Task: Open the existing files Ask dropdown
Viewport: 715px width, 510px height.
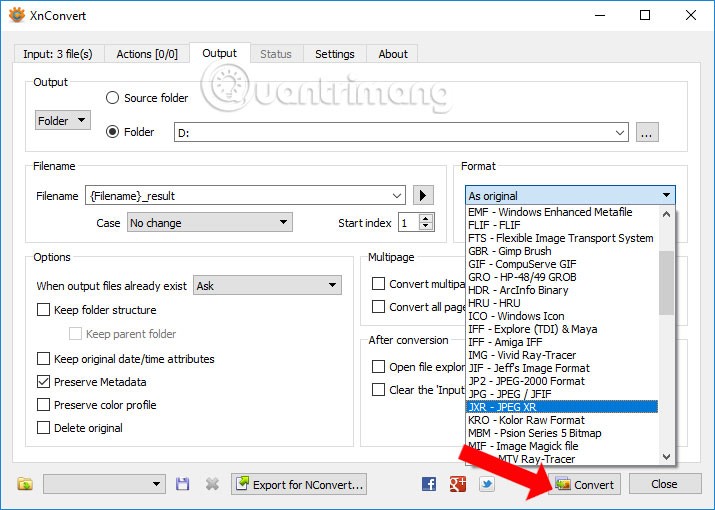Action: pos(267,286)
